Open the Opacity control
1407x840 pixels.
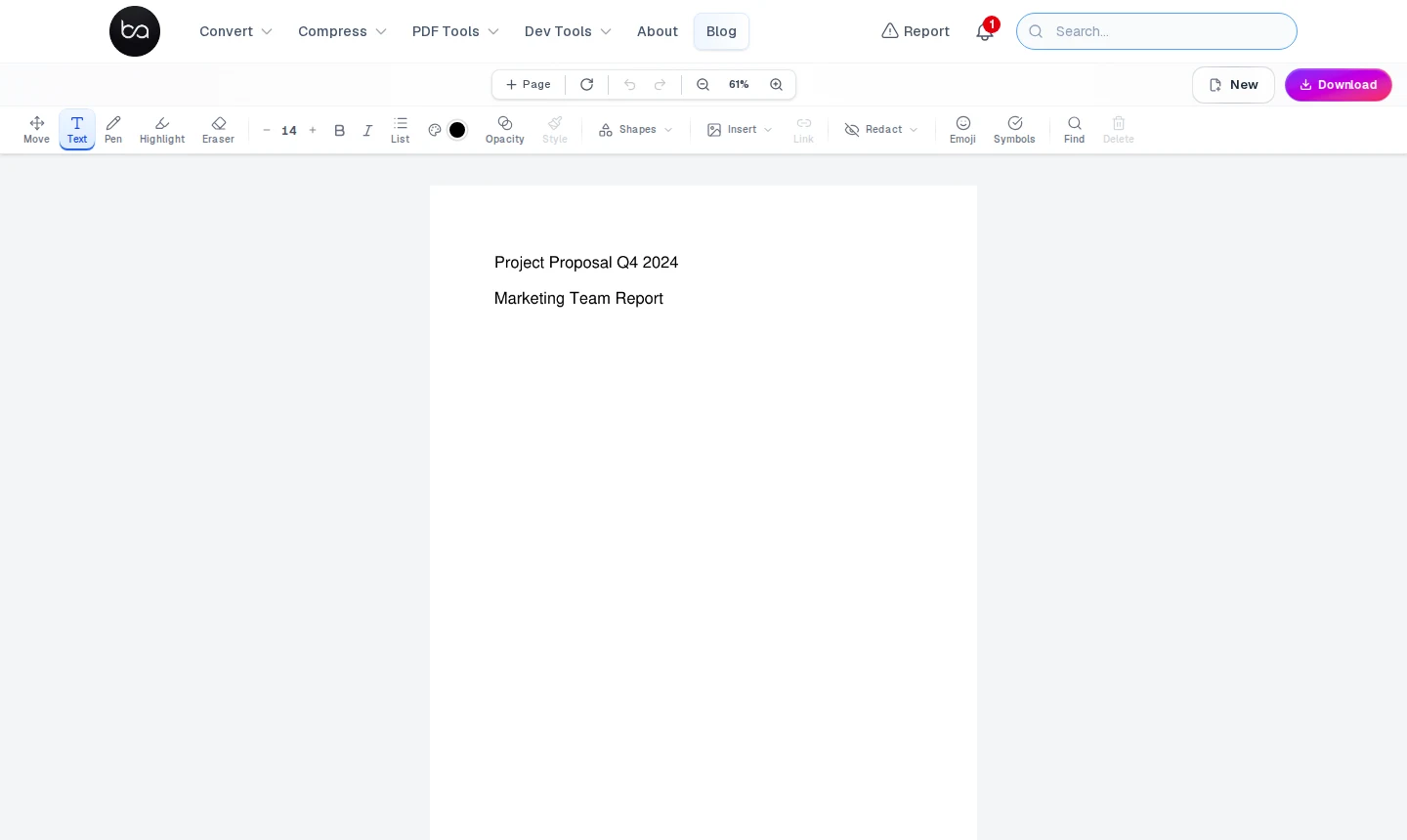coord(505,130)
